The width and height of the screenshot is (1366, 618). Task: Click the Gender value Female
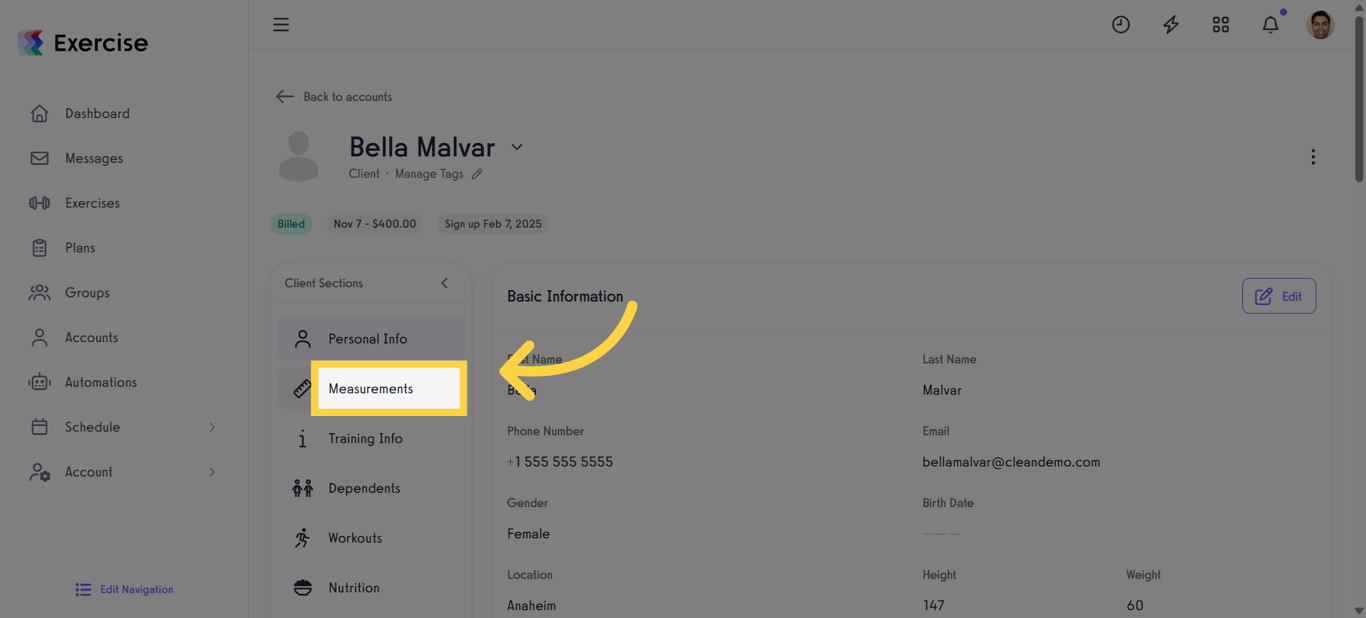[x=528, y=534]
